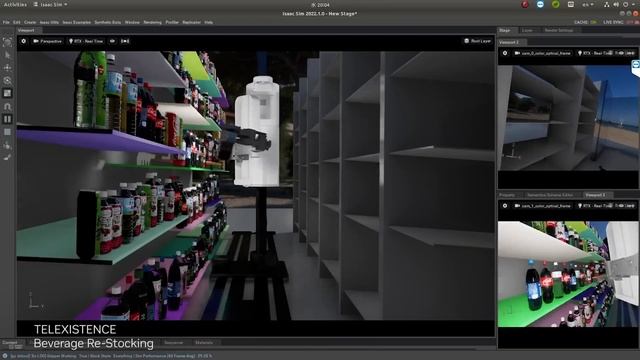Screen dimensions: 640x360
Task: Click the calendar-style tray icon in the top bar
Action: coord(571,4)
